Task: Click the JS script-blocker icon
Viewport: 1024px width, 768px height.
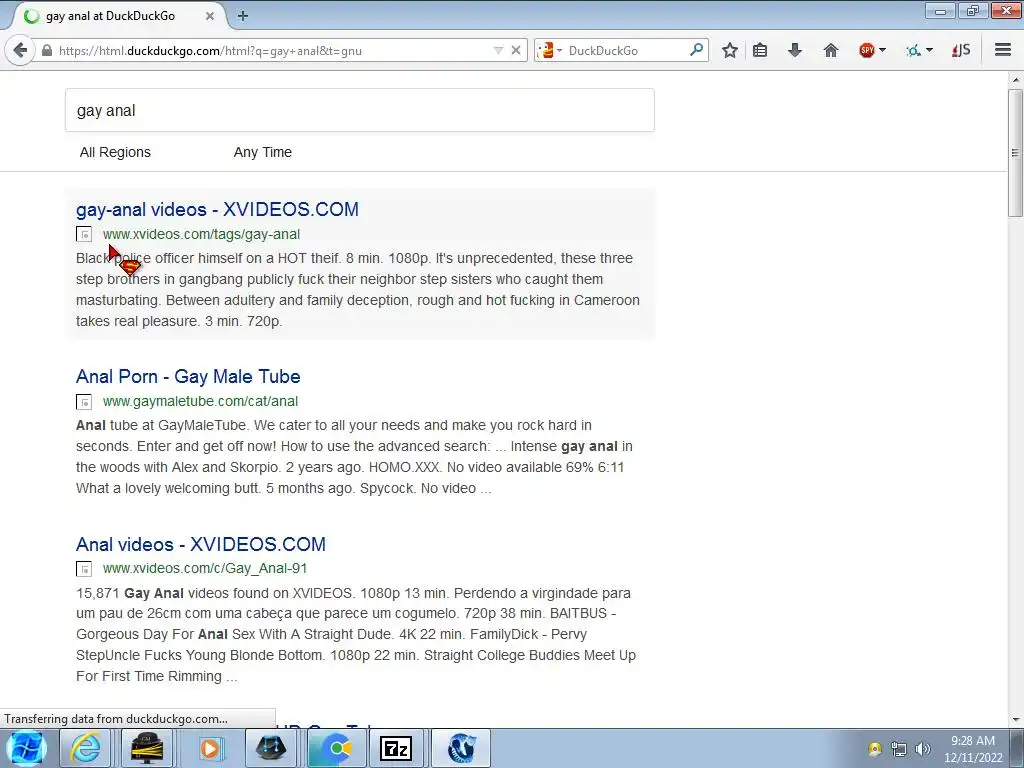Action: [961, 50]
